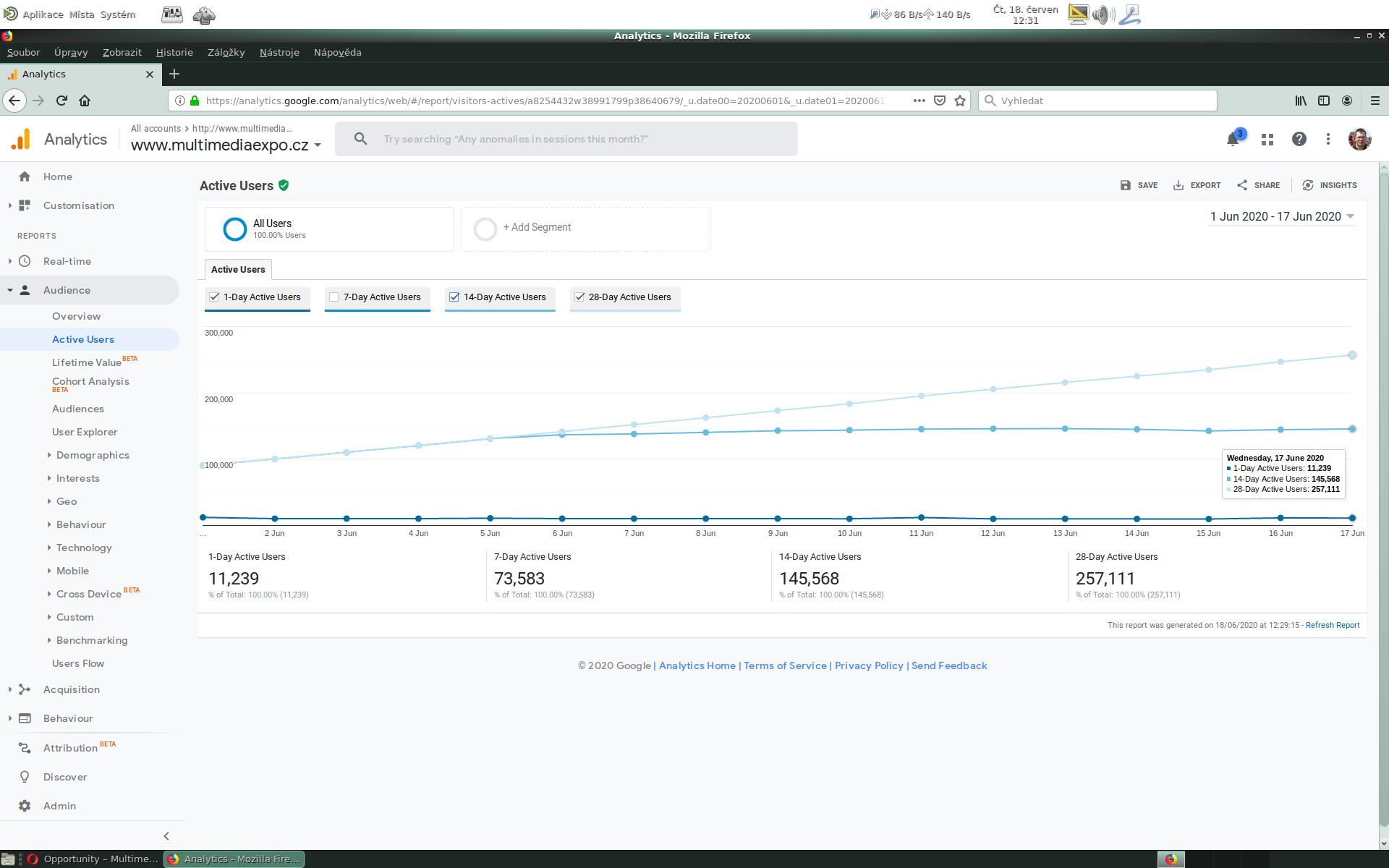Enable the 7-Day Active Users checkbox
1389x868 pixels.
tap(334, 297)
